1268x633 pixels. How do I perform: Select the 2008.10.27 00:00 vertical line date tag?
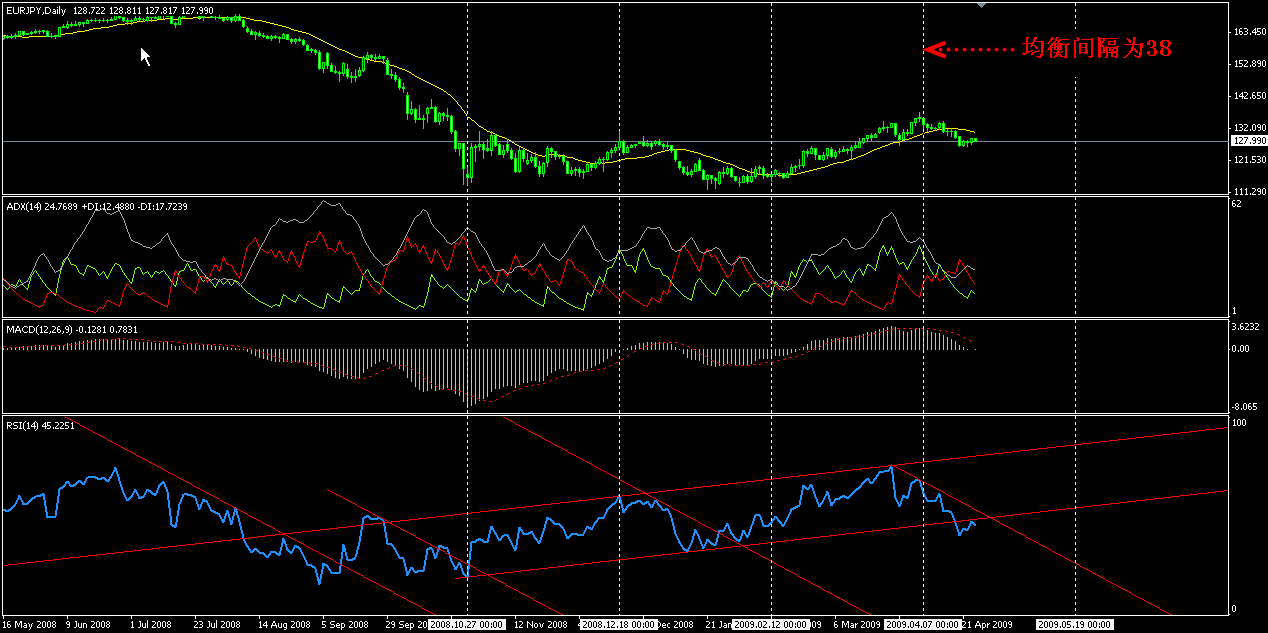[x=467, y=624]
